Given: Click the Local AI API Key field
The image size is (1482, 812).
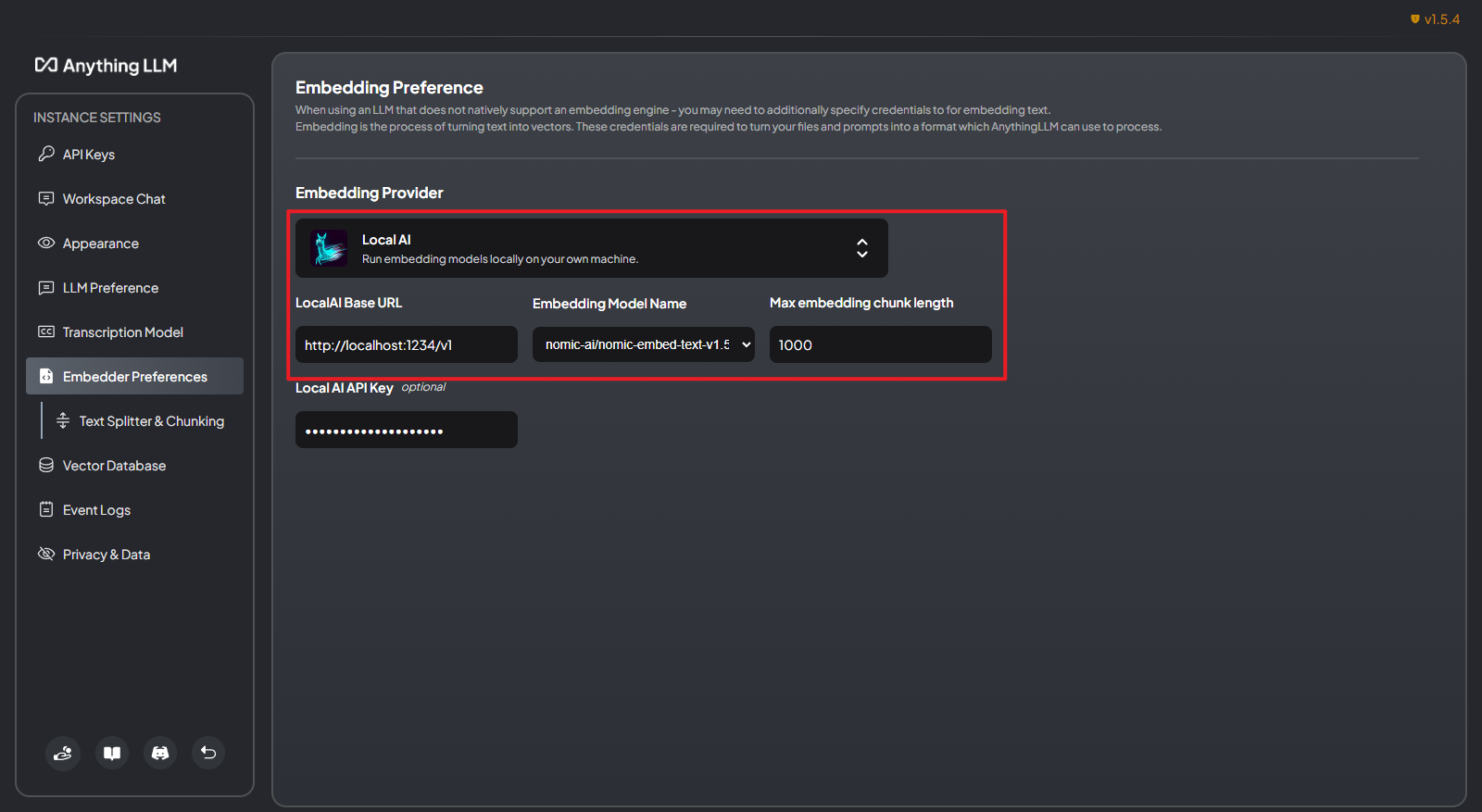Looking at the screenshot, I should pos(407,430).
